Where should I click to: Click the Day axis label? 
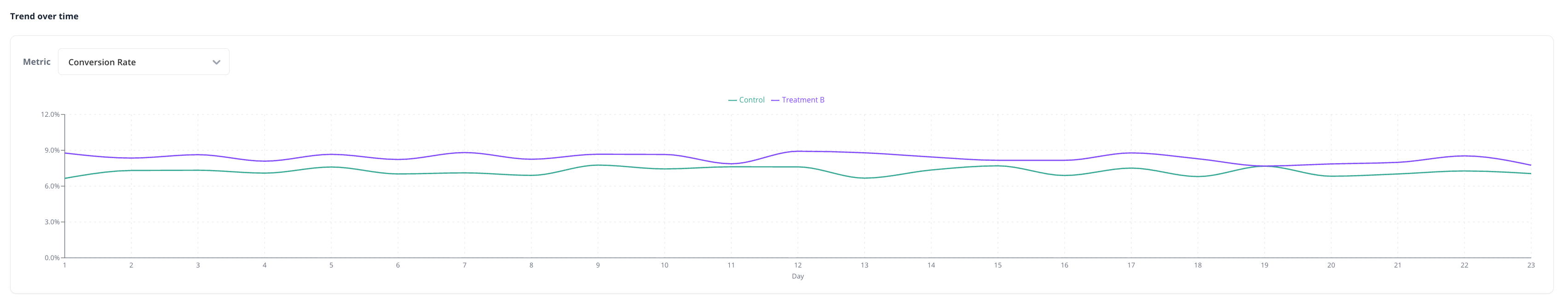tap(798, 276)
